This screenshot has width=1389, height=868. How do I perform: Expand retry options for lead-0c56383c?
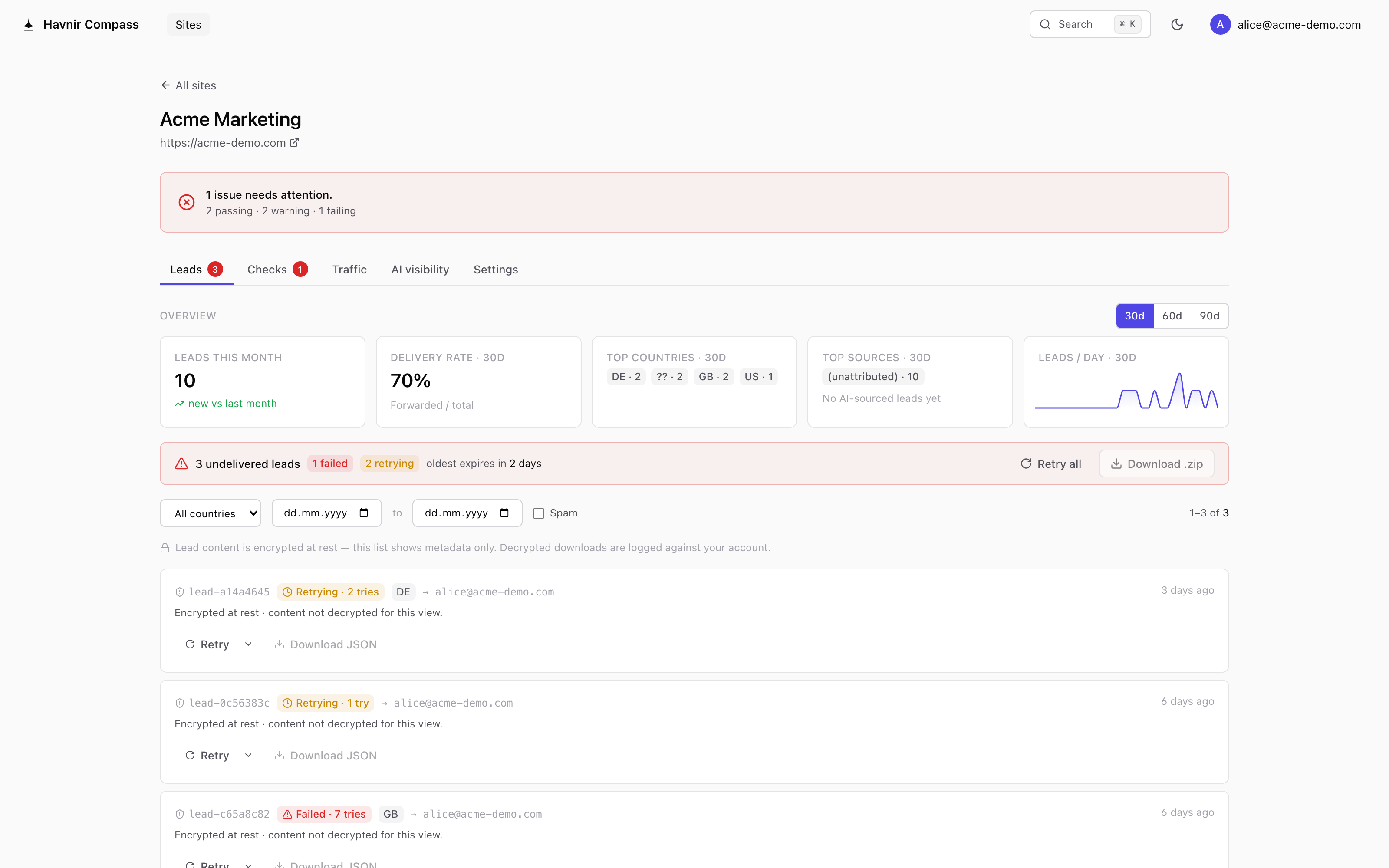248,756
